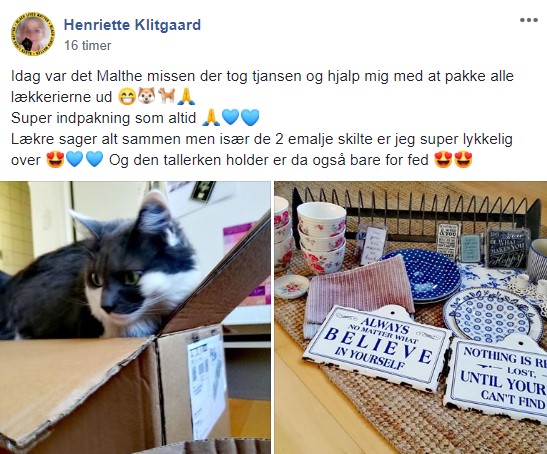547x454 pixels.
Task: Click Henriette Klitgaard's profile picture
Action: pyautogui.click(x=33, y=35)
